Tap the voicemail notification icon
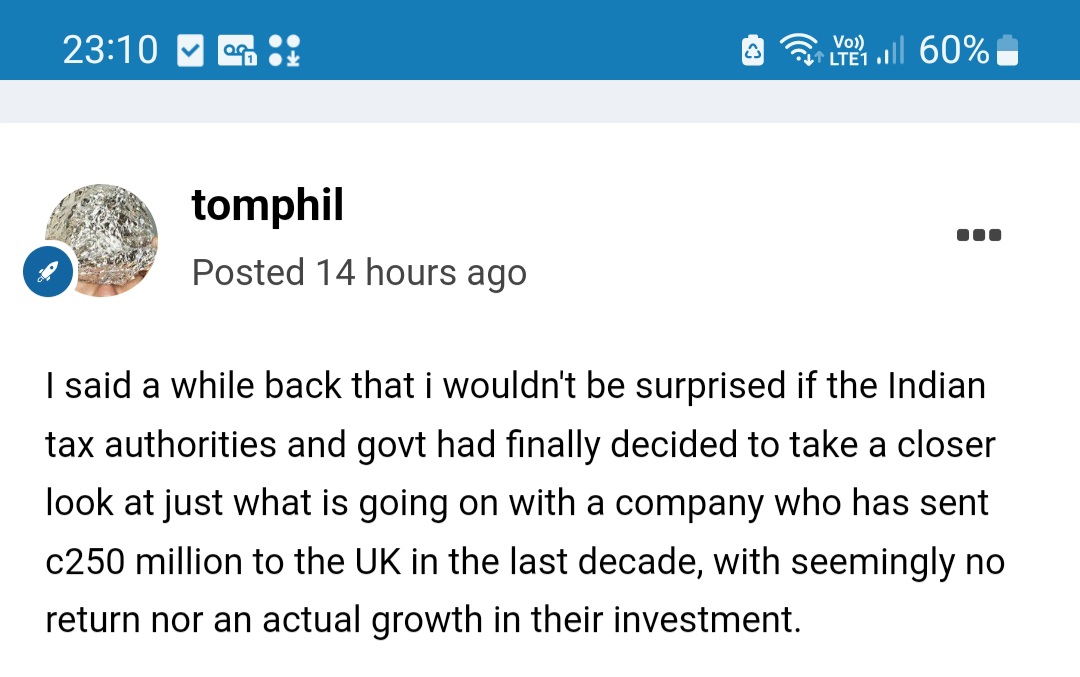 coord(237,51)
